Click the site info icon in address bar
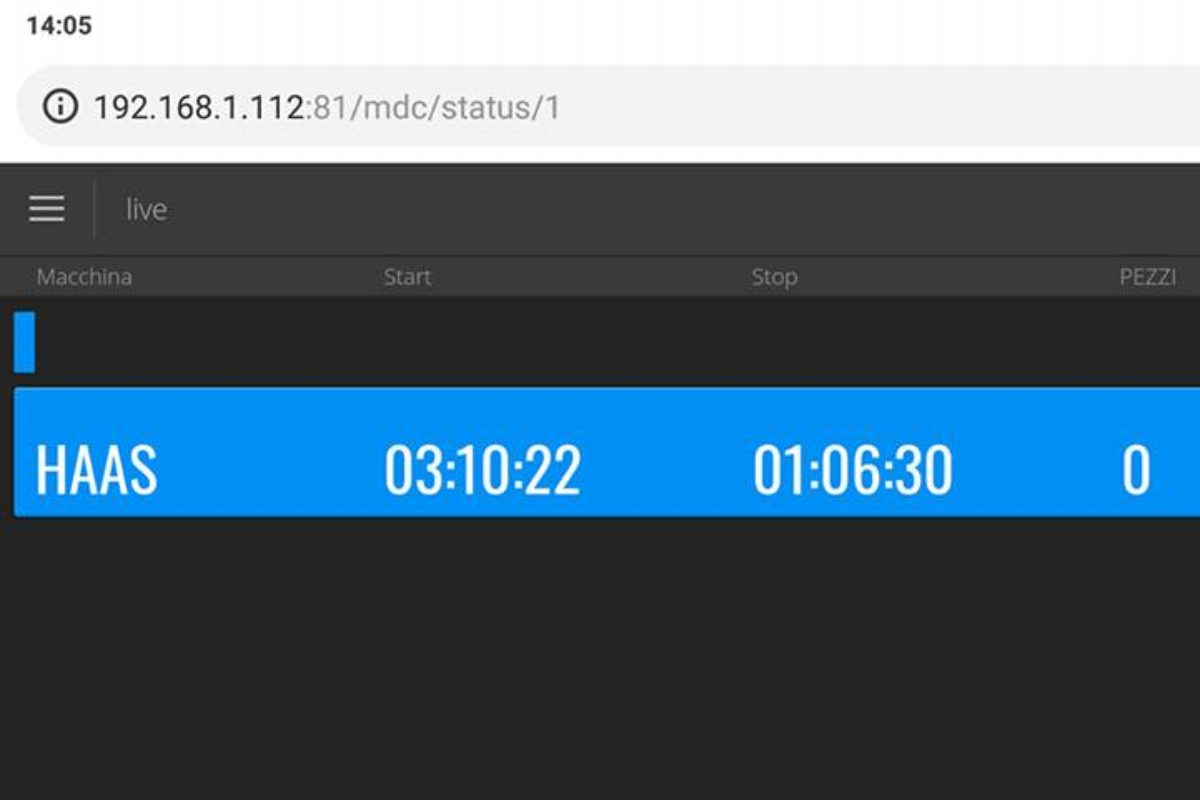Screen dimensions: 1200x800 pyautogui.click(x=60, y=106)
